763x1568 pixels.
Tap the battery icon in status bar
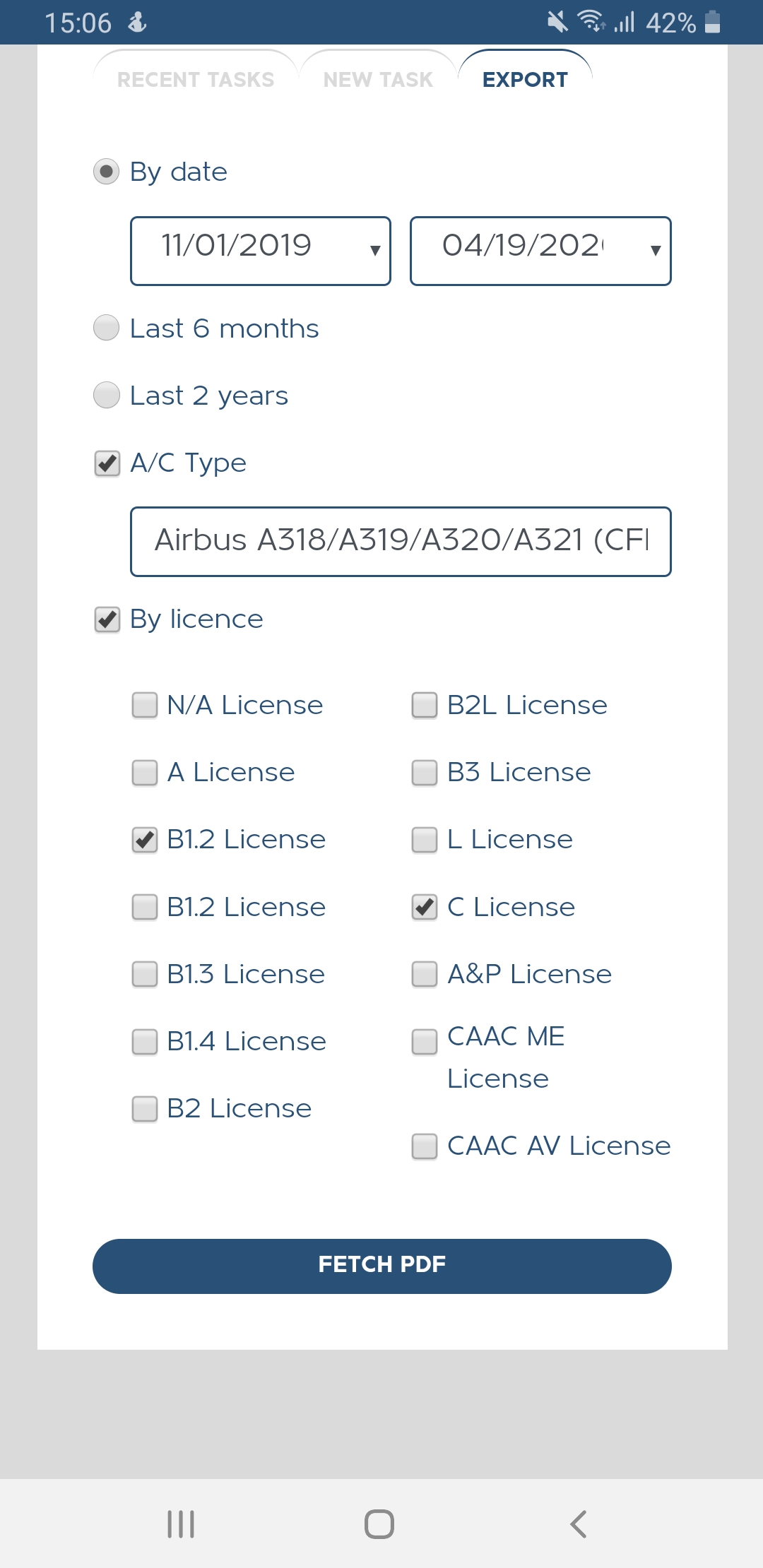[712, 23]
